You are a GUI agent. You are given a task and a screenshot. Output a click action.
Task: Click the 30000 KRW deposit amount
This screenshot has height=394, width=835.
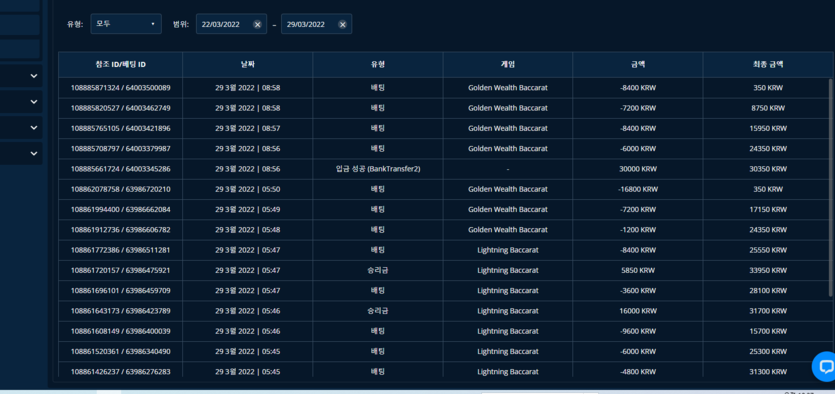638,169
